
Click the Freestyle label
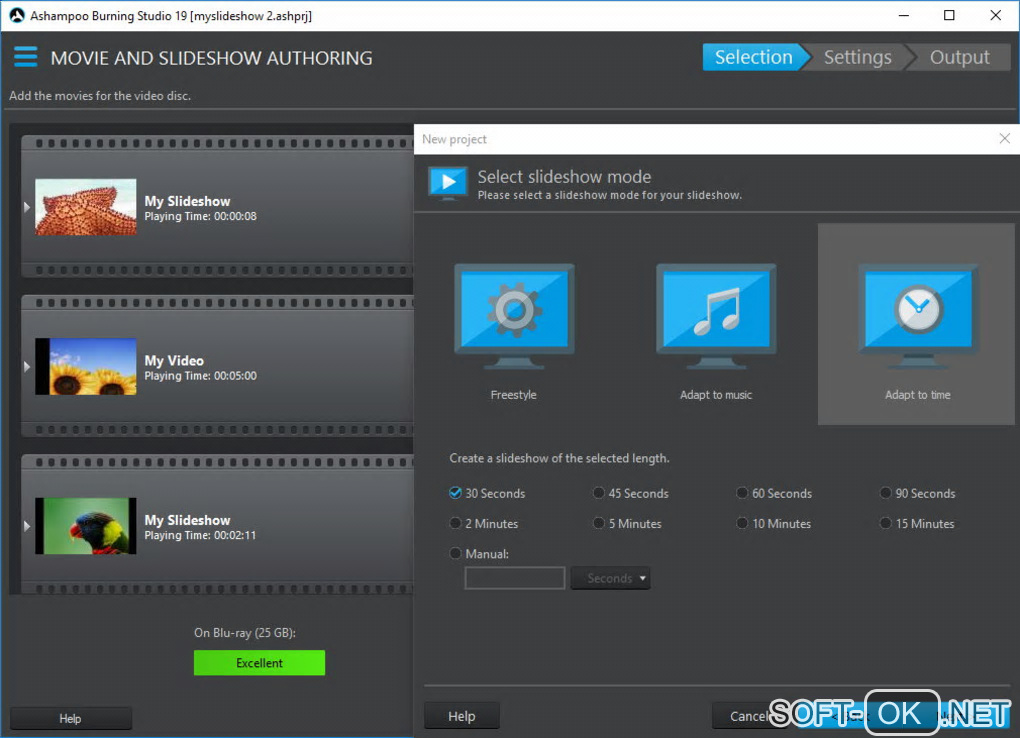513,394
